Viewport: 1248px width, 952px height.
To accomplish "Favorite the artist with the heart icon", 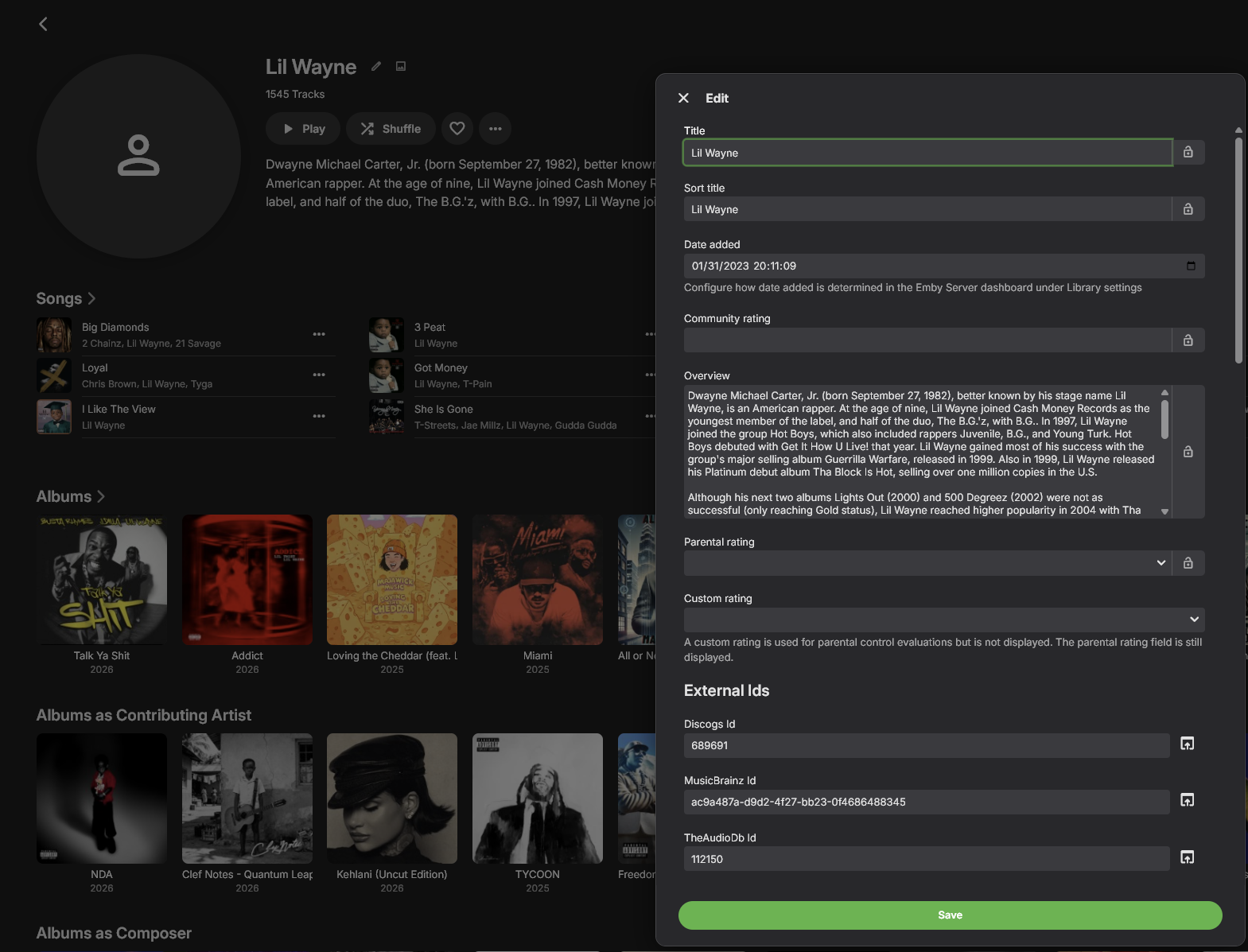I will click(457, 128).
